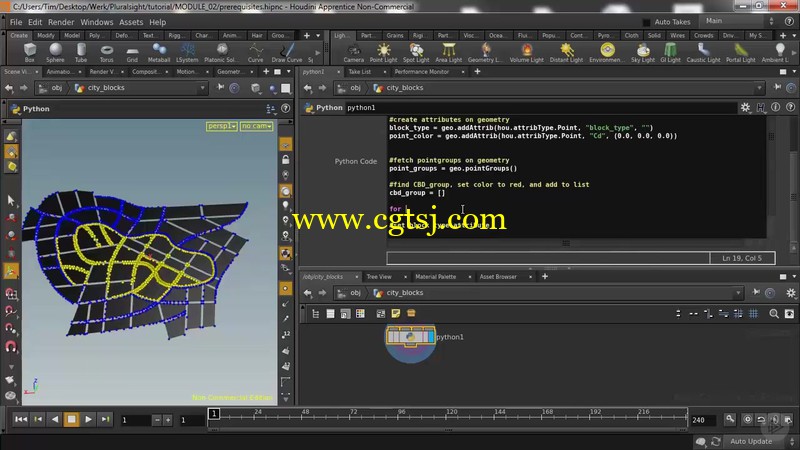The image size is (800, 450).
Task: Switch to Asset Browser tab
Action: pos(498,277)
